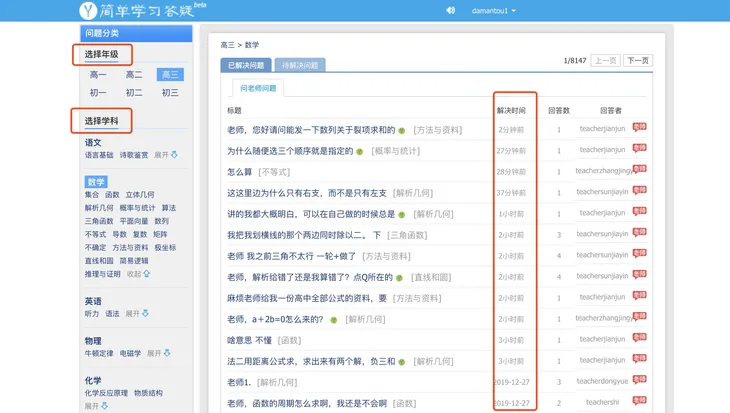
Task: Select grade 高二
Action: [134, 75]
